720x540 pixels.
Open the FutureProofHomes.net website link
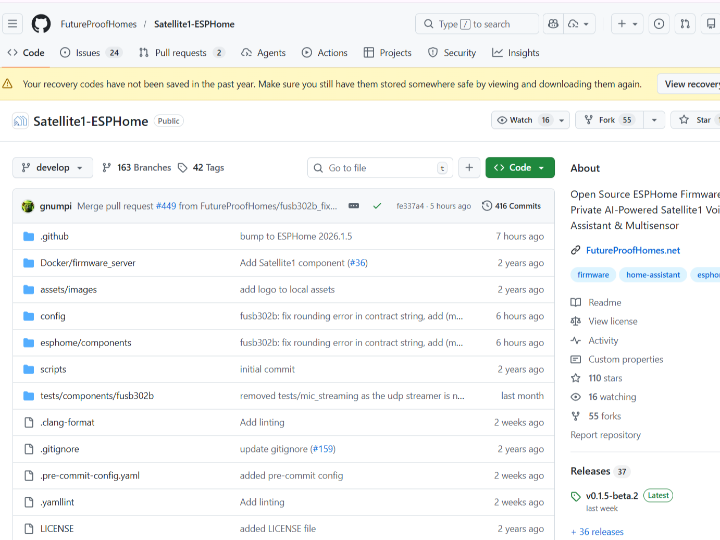tap(632, 251)
